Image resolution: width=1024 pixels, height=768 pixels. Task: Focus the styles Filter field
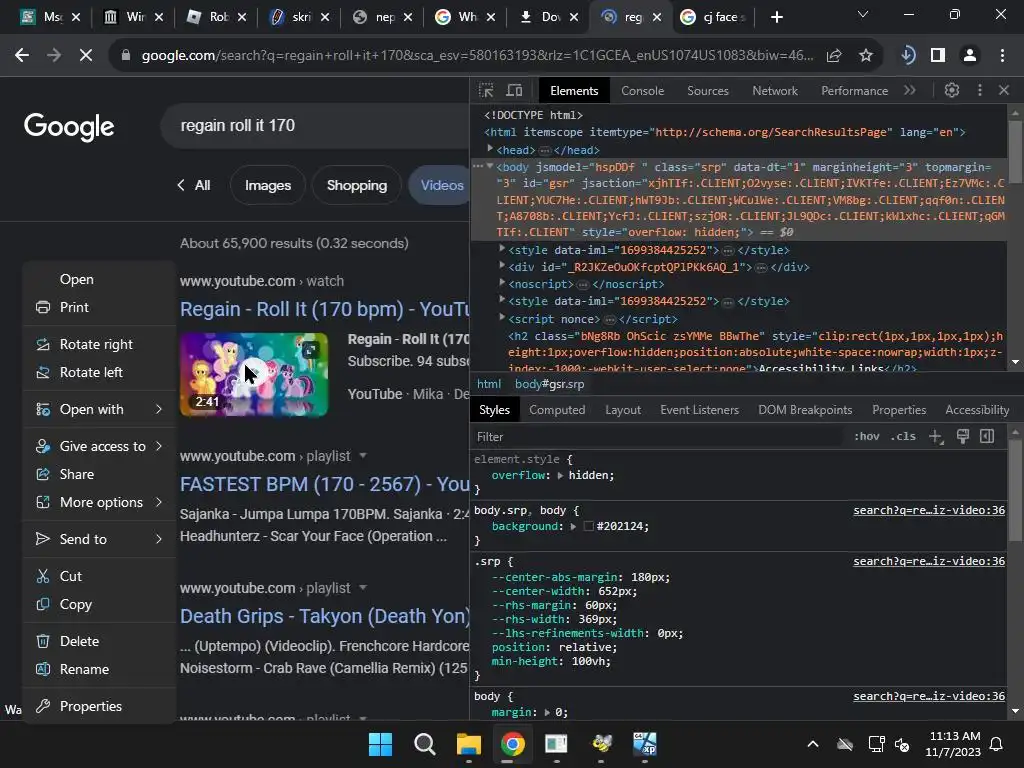(x=656, y=436)
